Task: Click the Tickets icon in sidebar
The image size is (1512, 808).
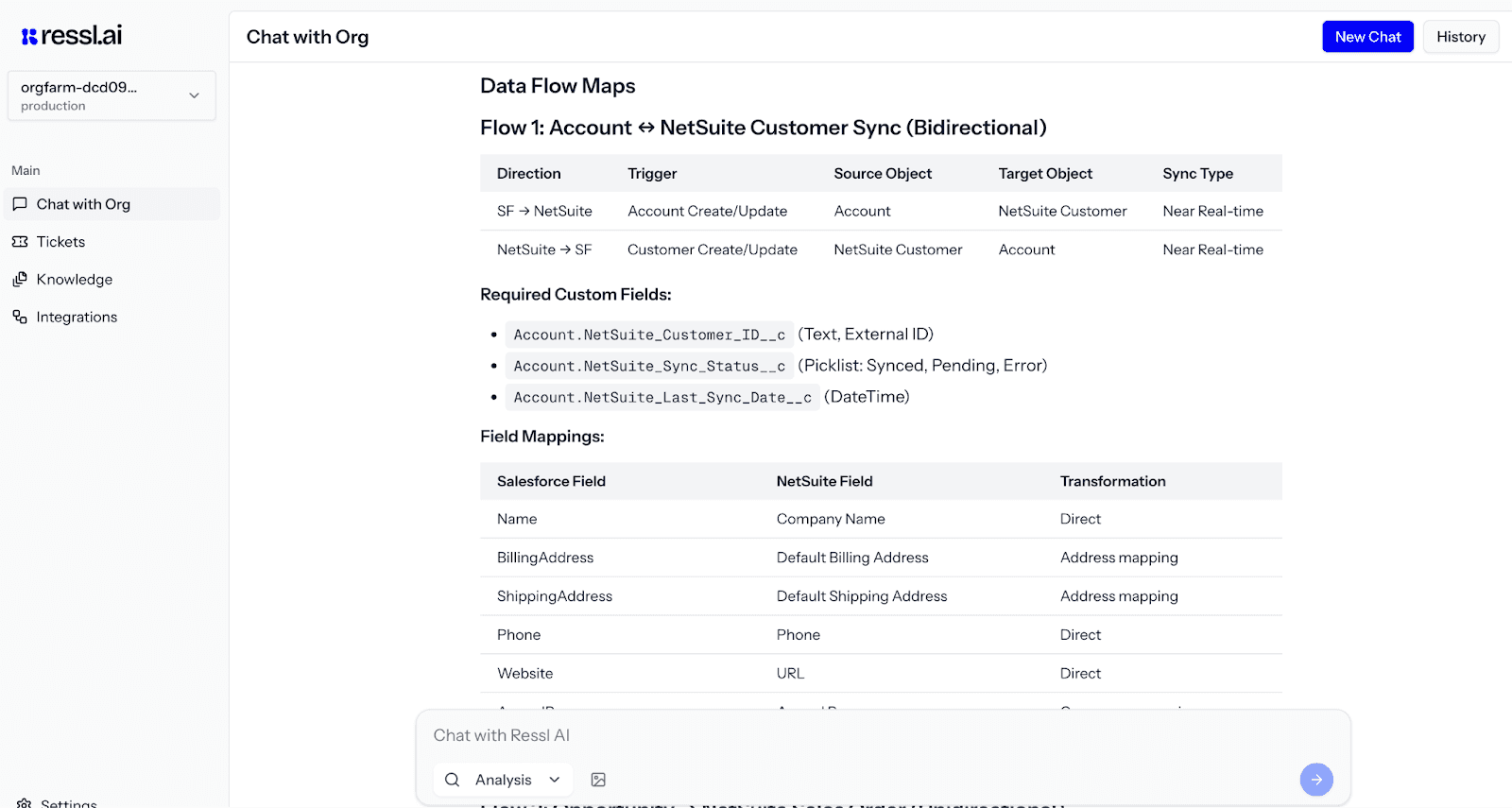Action: tap(20, 242)
